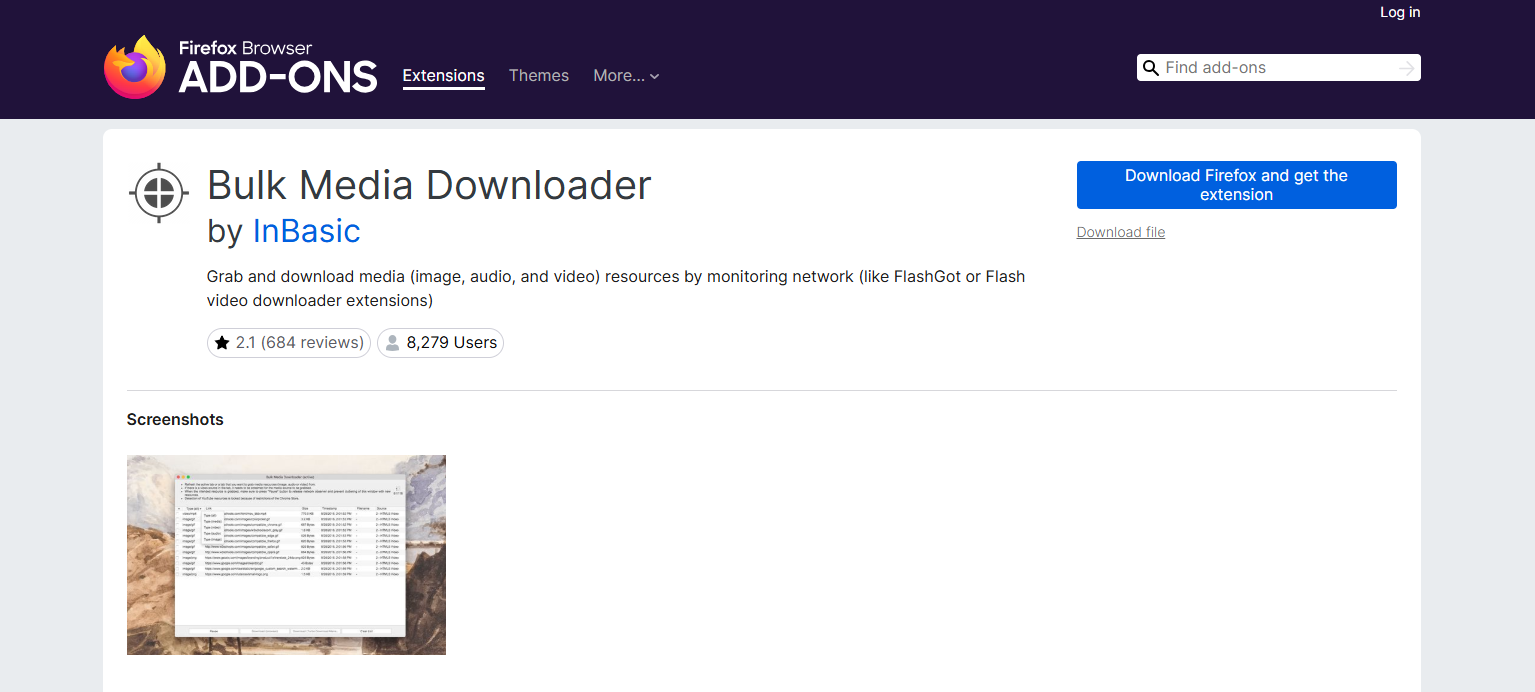Open the 2.1 (684 reviews) rating link
This screenshot has width=1535, height=692.
[x=289, y=343]
